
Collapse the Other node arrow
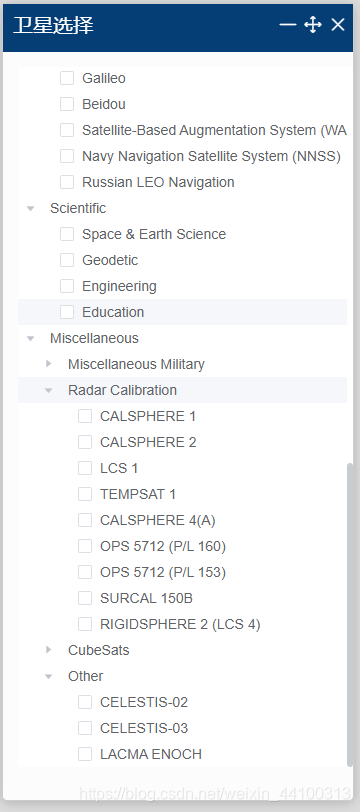click(49, 676)
